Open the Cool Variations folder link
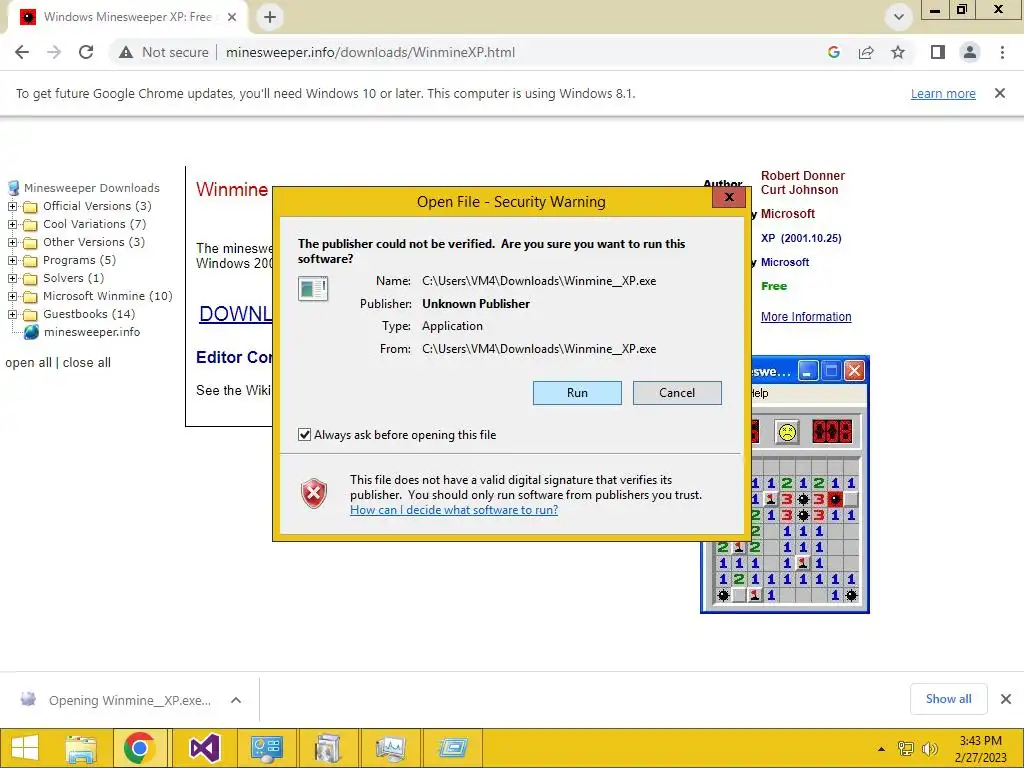The image size is (1024, 768). (95, 224)
